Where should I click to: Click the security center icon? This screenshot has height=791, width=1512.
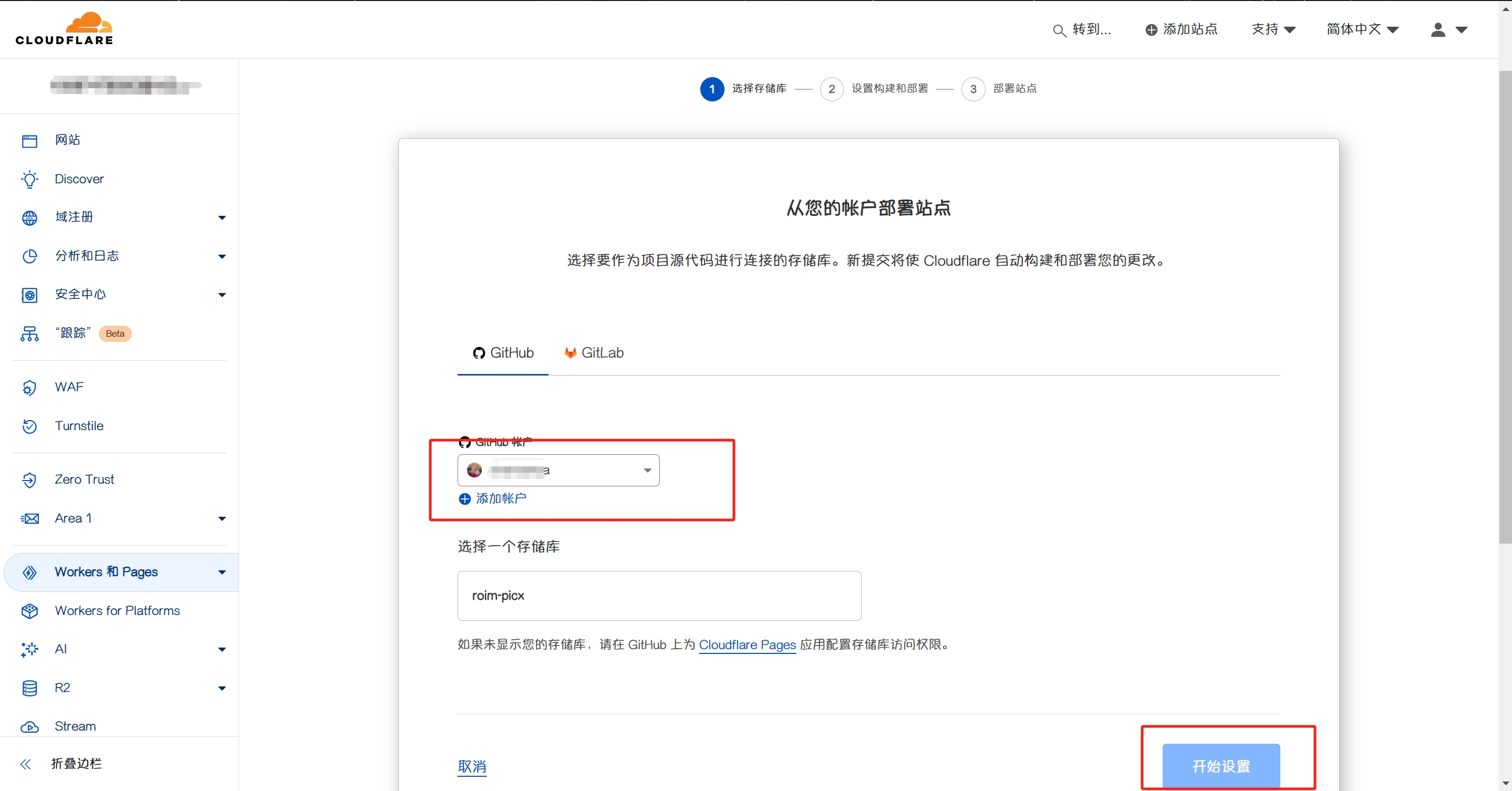pos(29,295)
